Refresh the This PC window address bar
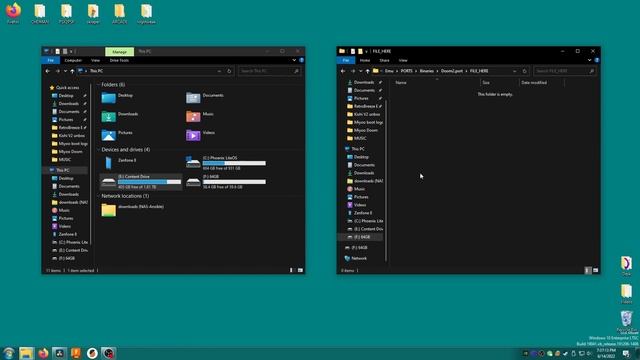The height and width of the screenshot is (360, 640). (x=229, y=71)
